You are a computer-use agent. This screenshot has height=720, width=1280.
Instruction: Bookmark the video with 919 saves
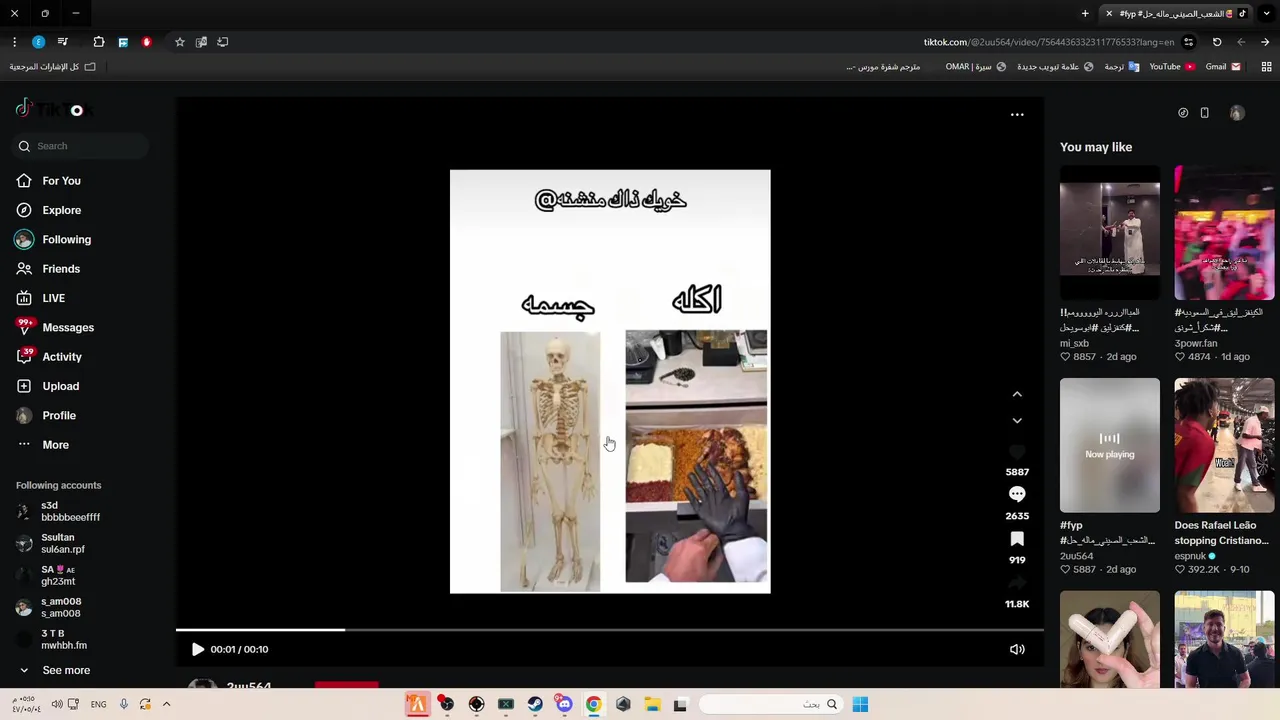[x=1017, y=539]
